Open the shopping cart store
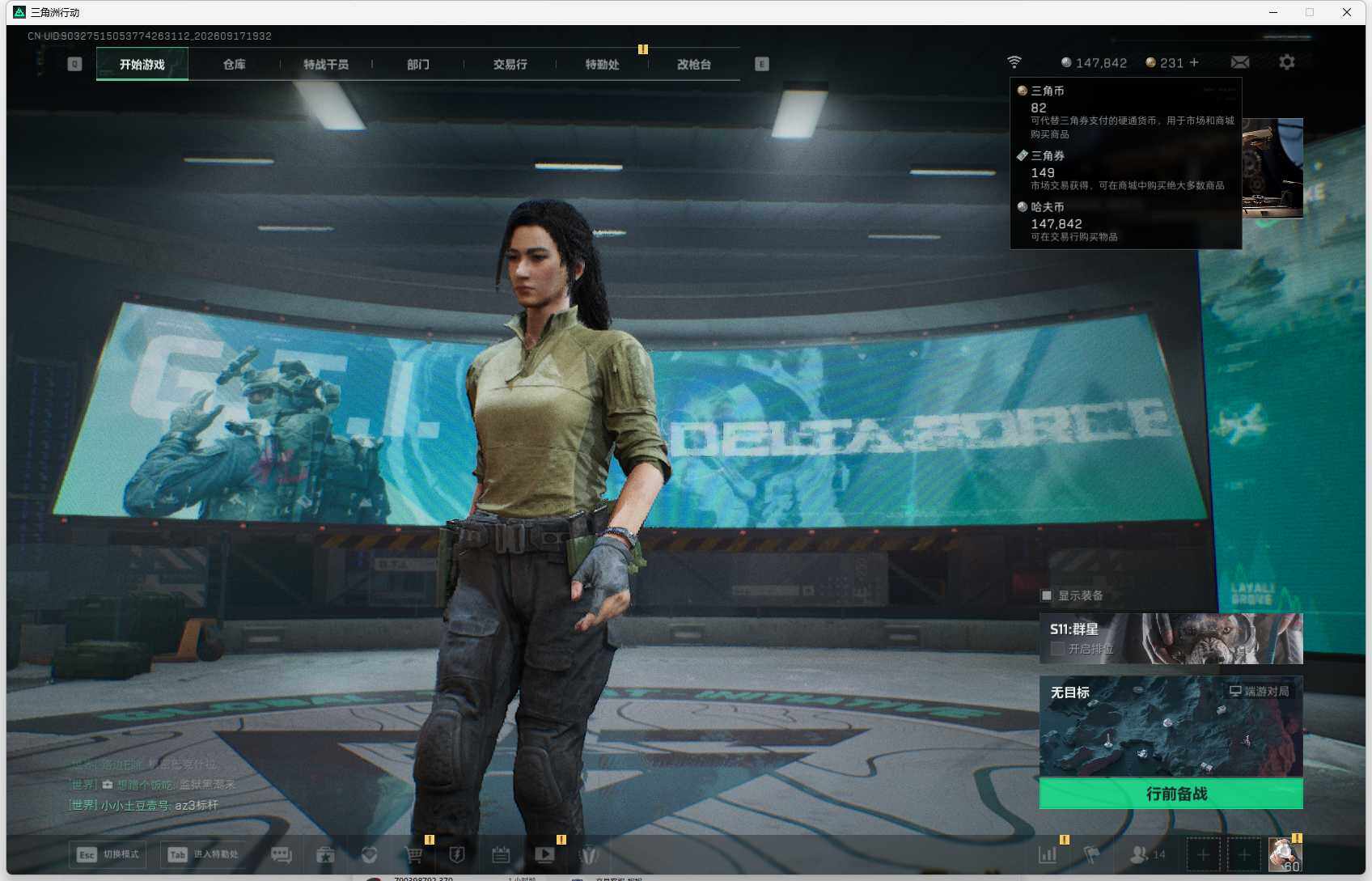The image size is (1372, 881). [x=414, y=854]
